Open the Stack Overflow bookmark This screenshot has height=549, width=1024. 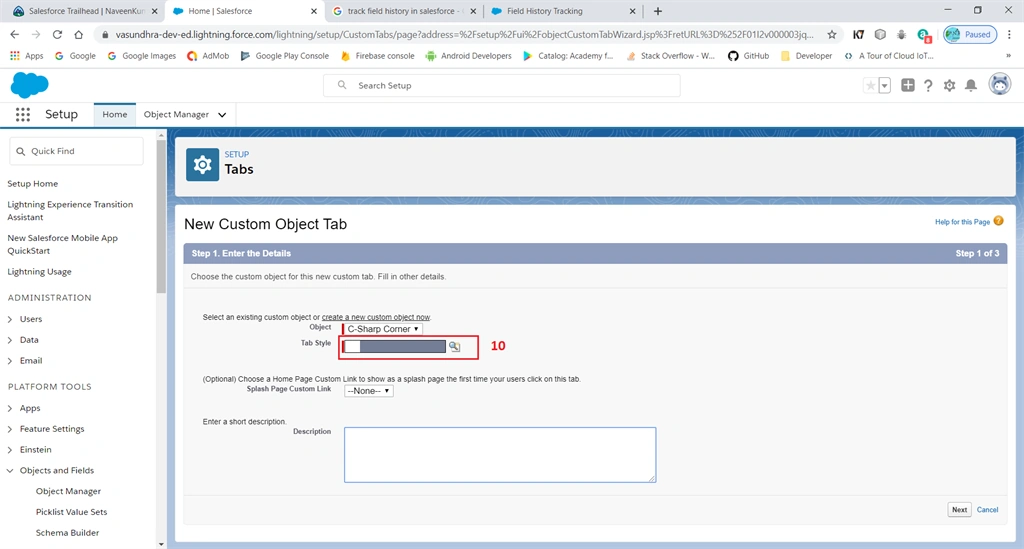pyautogui.click(x=670, y=56)
